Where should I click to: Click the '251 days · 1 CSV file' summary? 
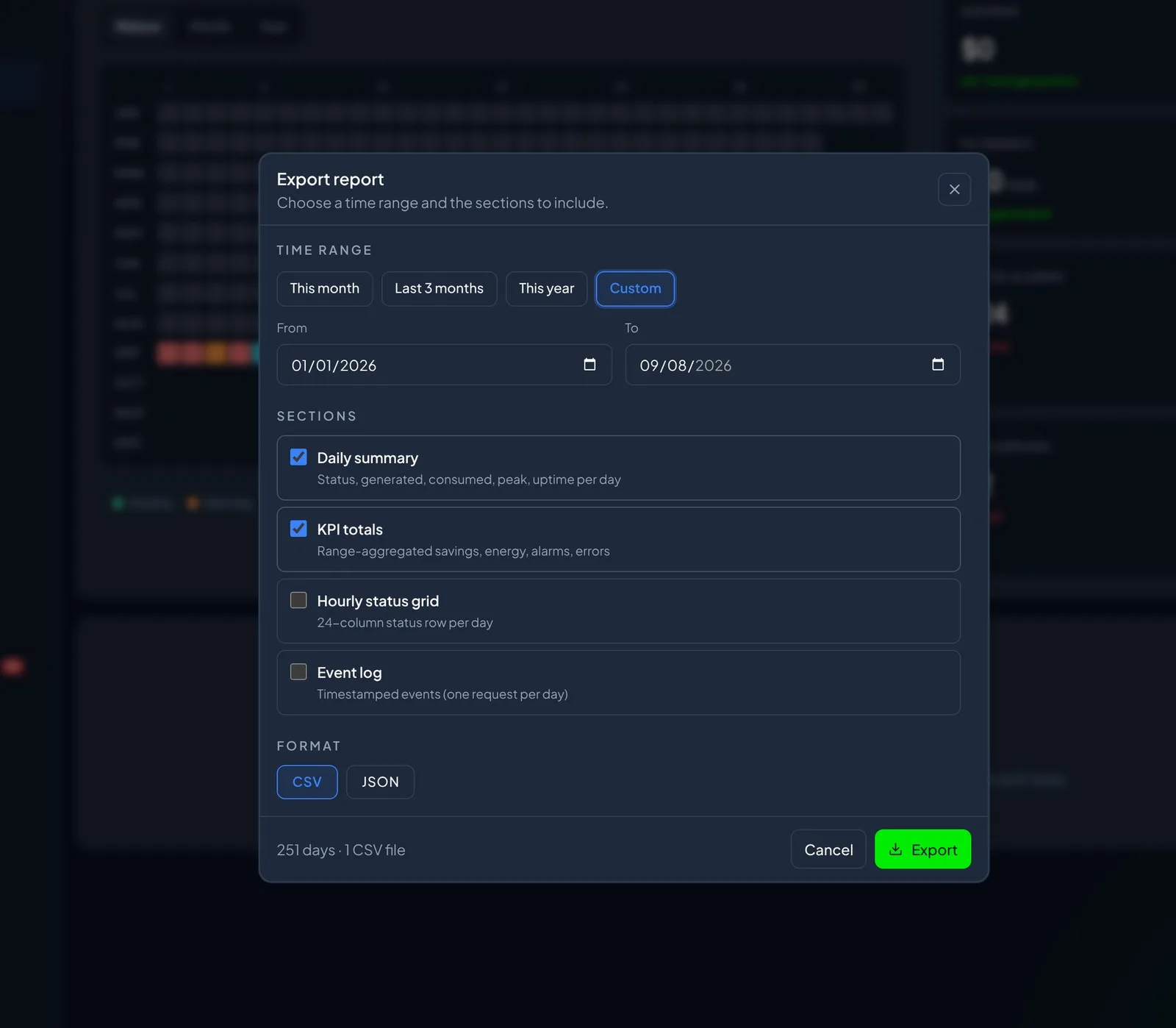341,850
